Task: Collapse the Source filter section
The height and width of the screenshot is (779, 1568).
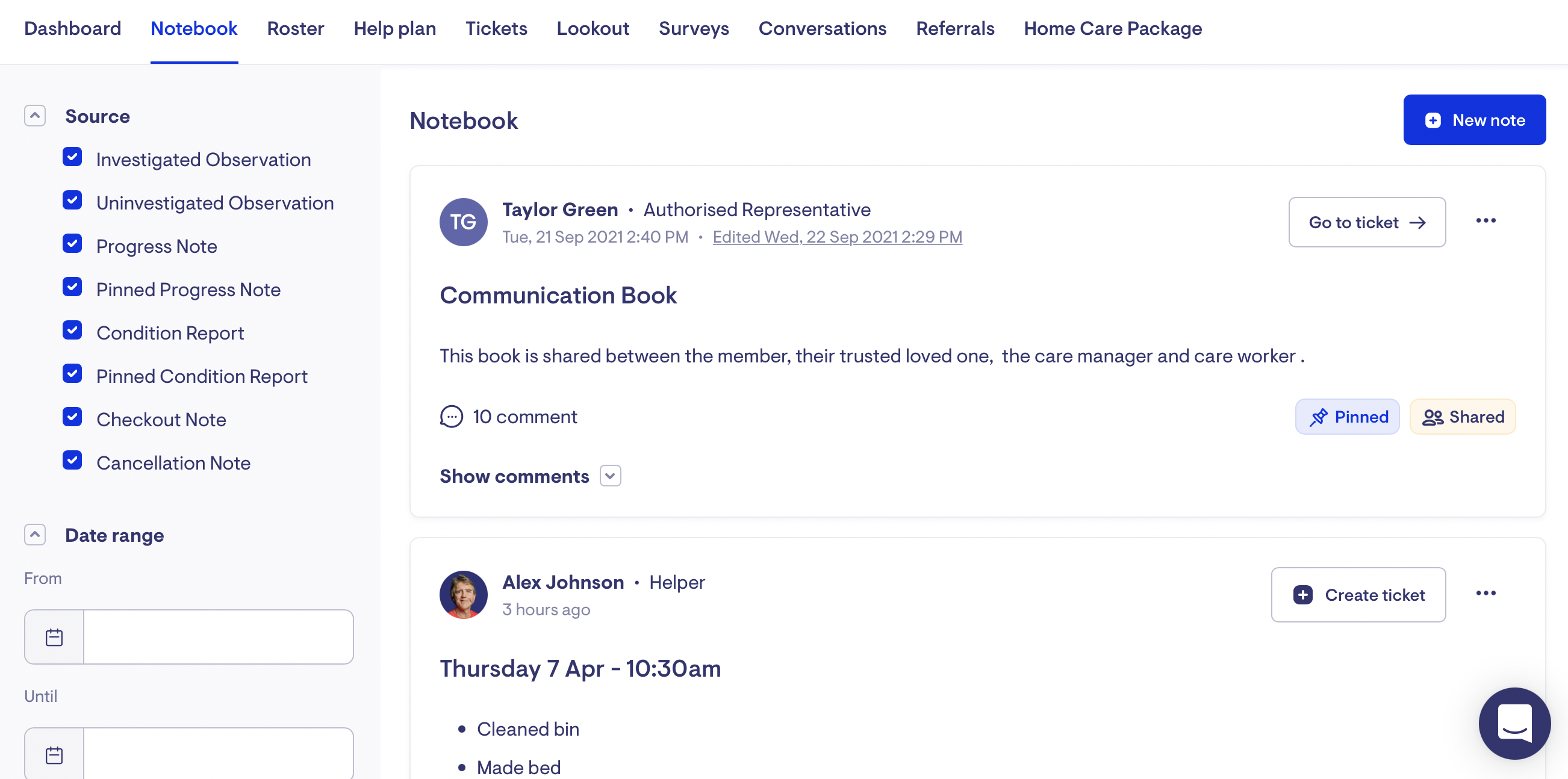Action: coord(35,116)
